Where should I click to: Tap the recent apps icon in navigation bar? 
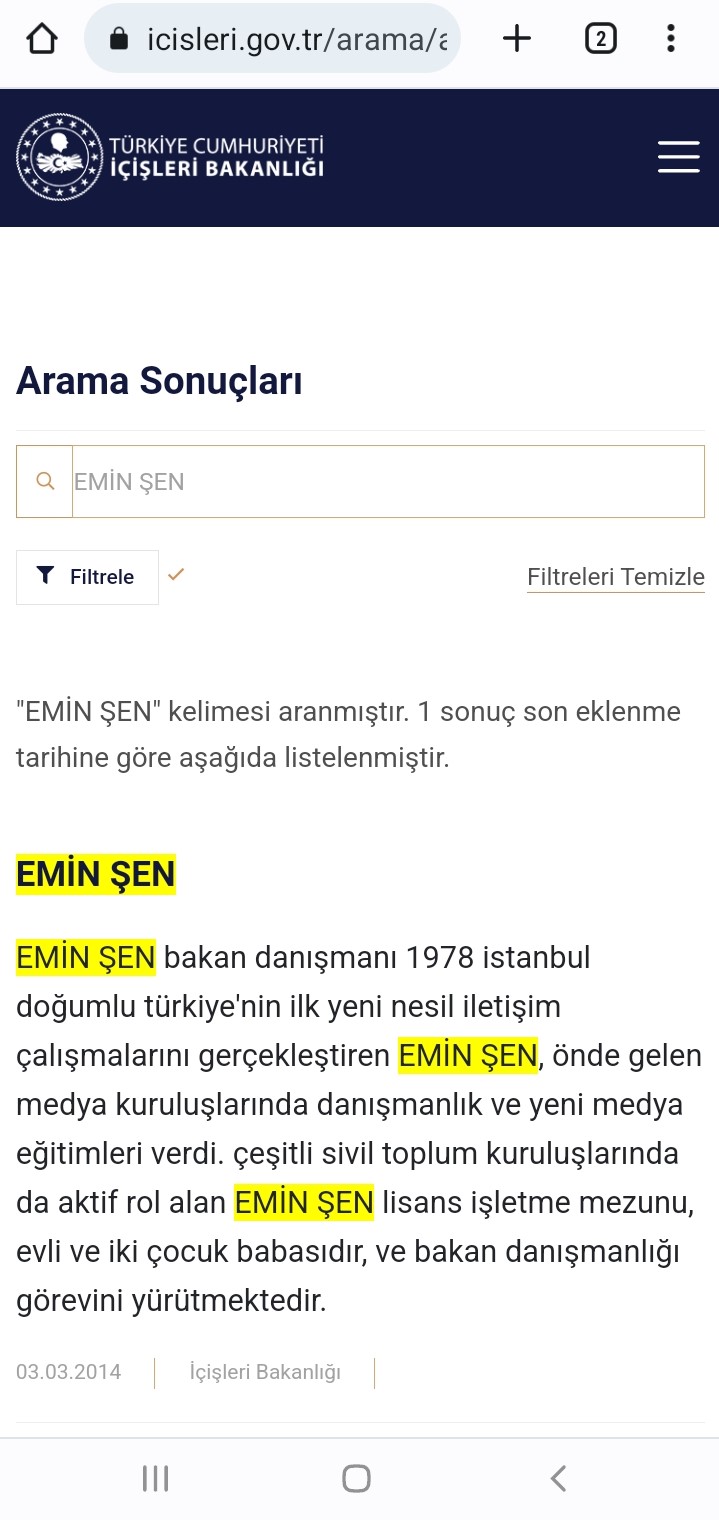pyautogui.click(x=155, y=1477)
